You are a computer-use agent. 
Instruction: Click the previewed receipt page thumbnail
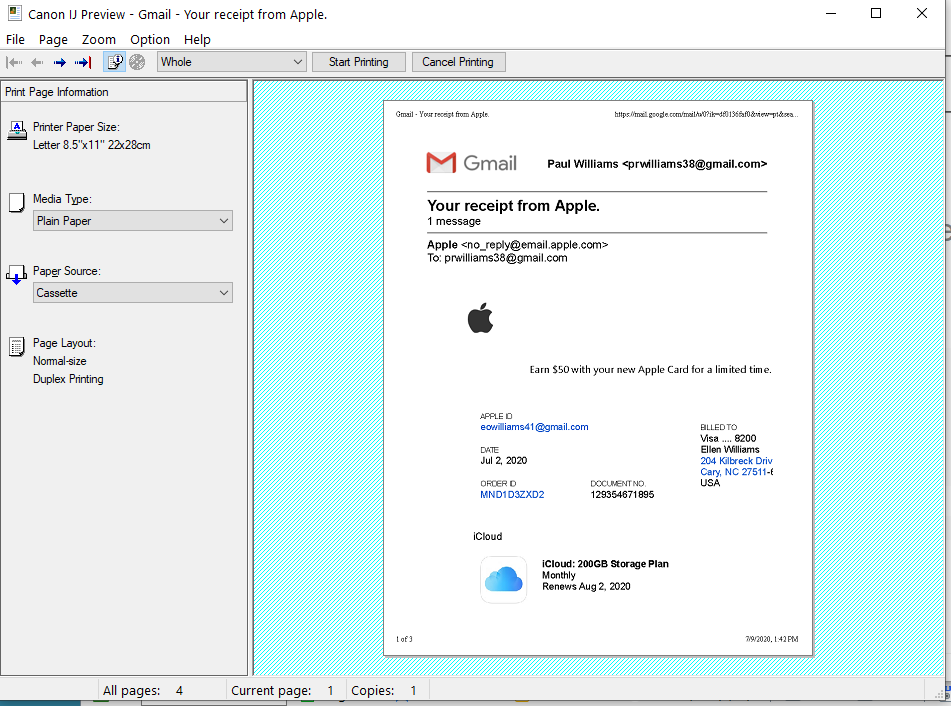[x=598, y=378]
